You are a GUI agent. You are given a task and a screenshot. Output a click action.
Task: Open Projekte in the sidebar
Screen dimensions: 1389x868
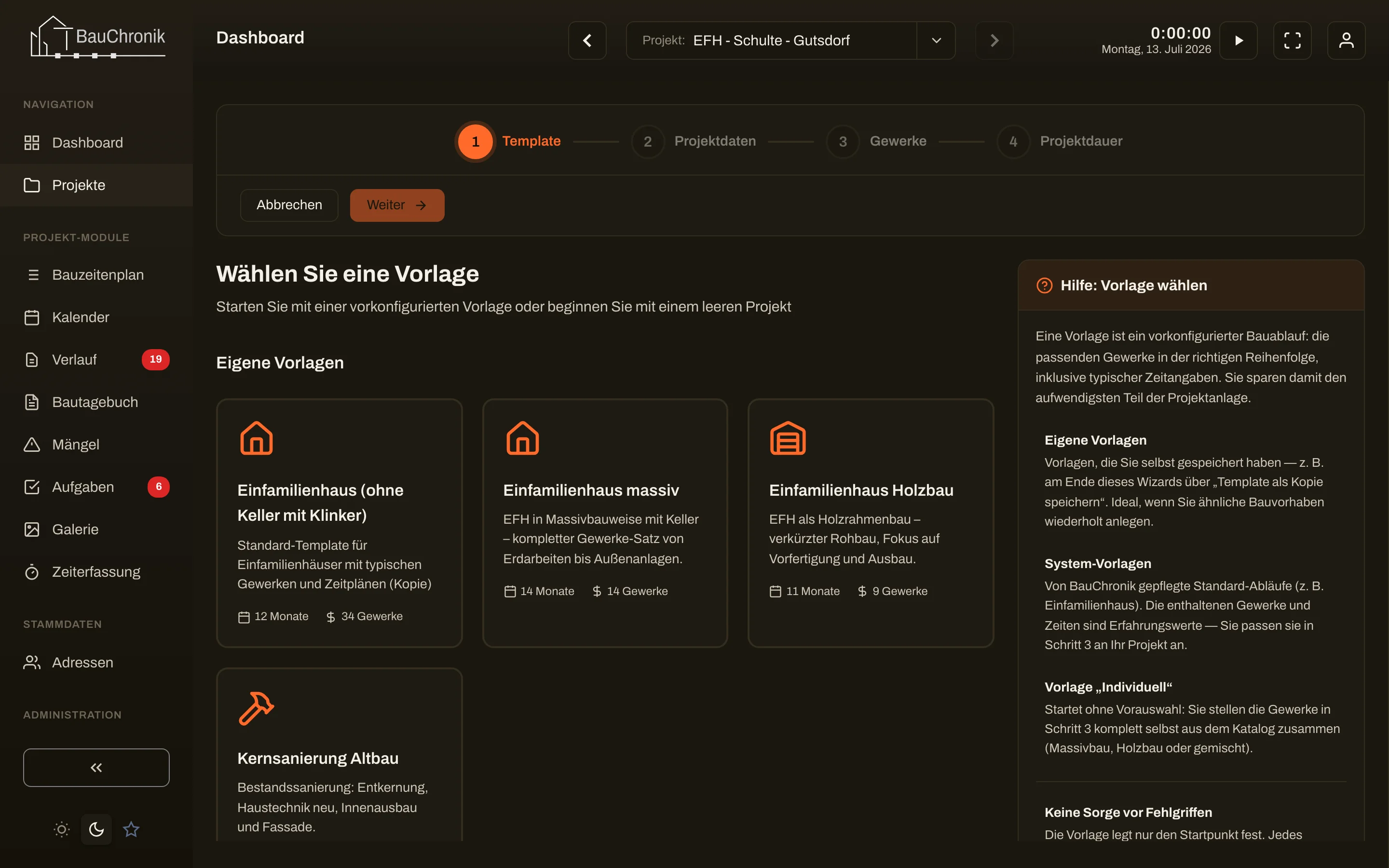click(96, 185)
